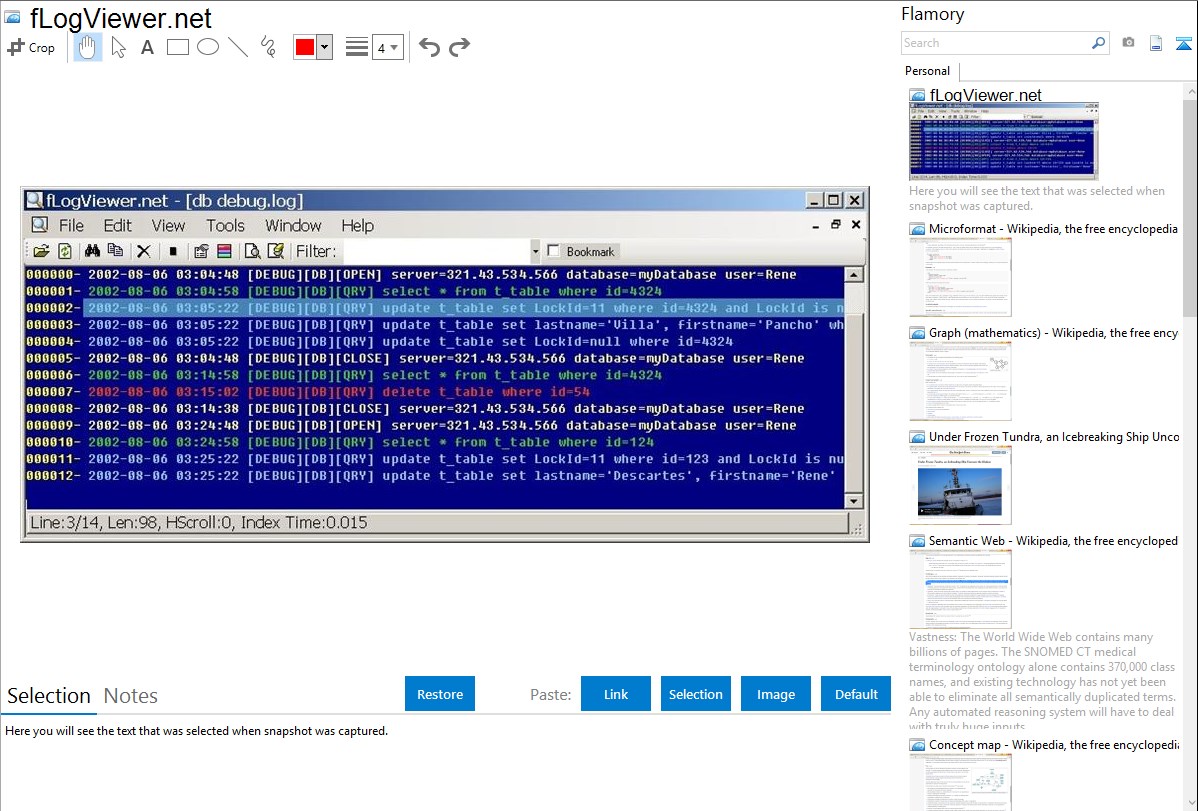This screenshot has height=811, width=1198.
Task: Click the colored stripes highlighting icon in fLogViewer
Action: click(225, 251)
